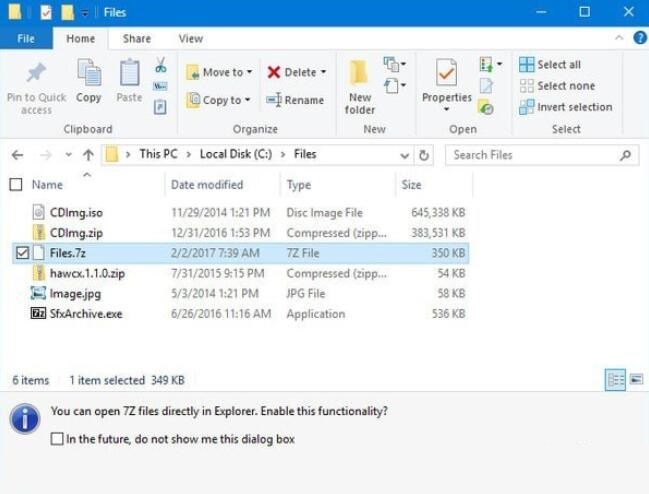Collapse the ribbon with the chevron
649x494 pixels.
tap(619, 38)
